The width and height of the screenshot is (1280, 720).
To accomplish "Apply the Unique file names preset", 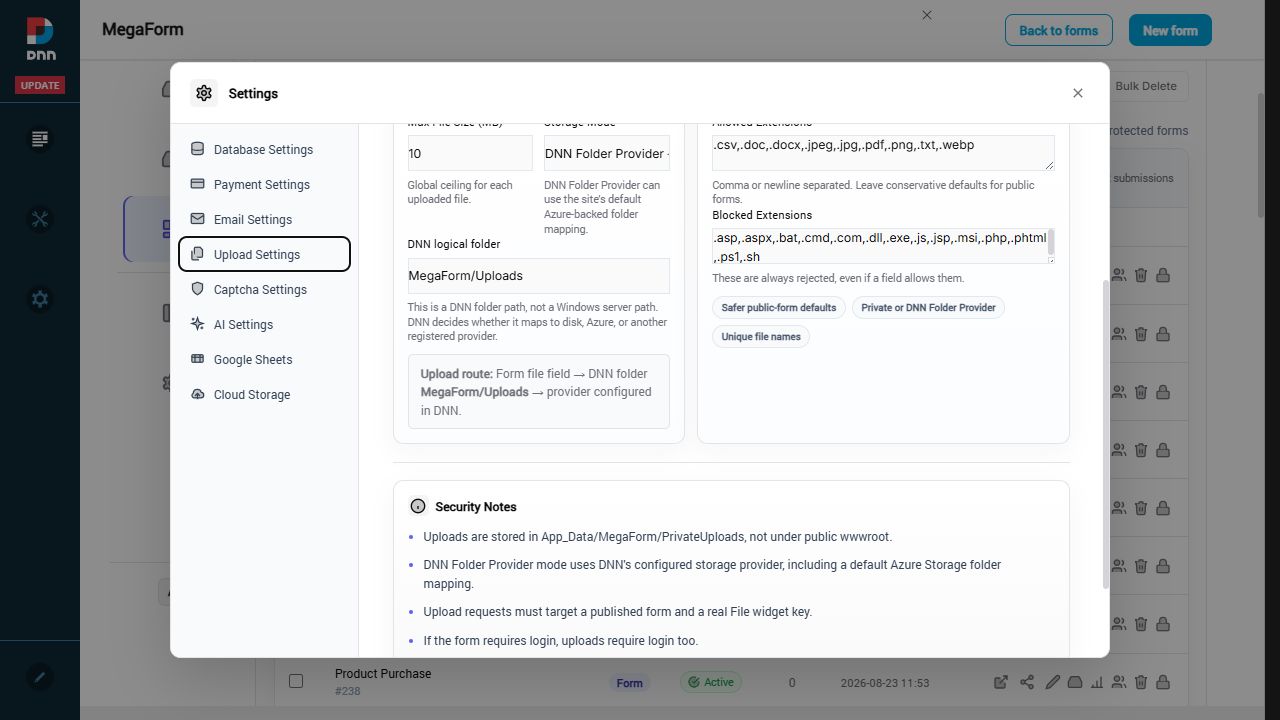I will click(x=761, y=337).
